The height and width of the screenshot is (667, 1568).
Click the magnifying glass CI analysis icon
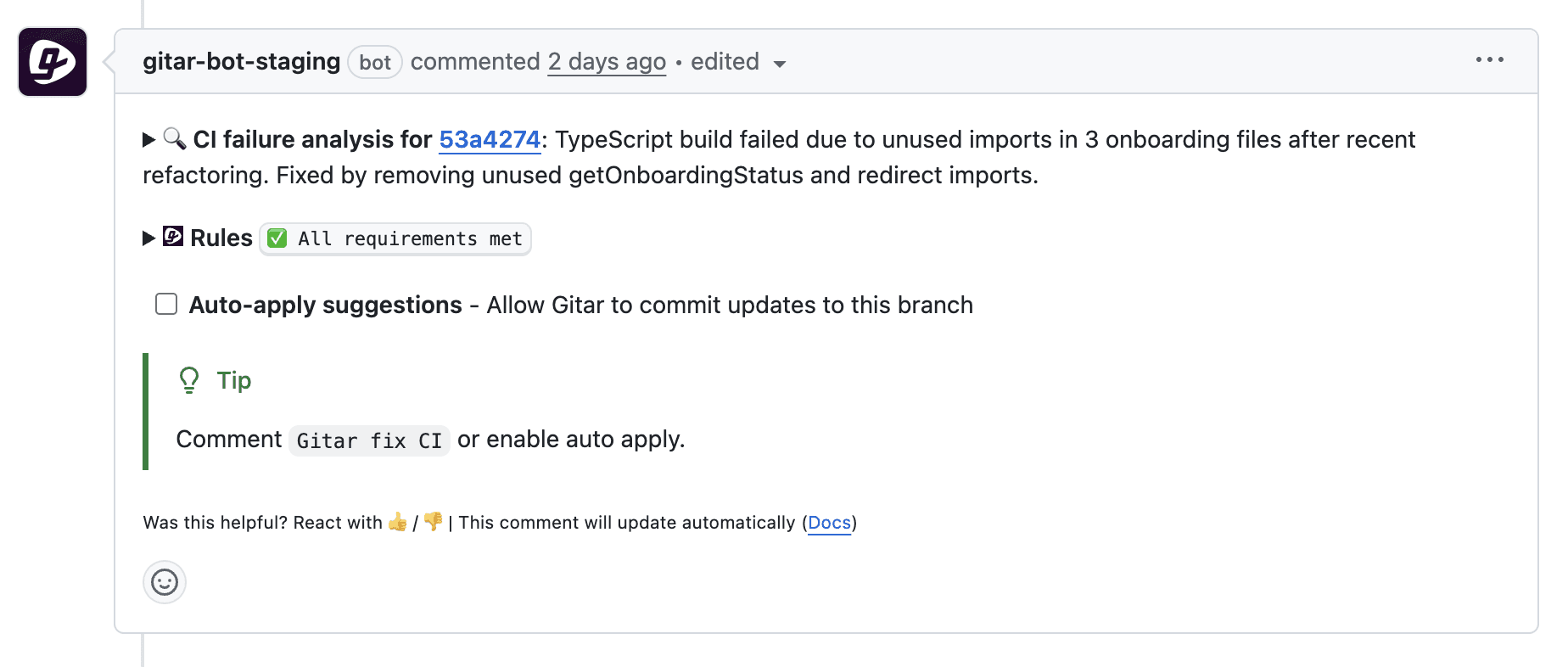point(176,139)
